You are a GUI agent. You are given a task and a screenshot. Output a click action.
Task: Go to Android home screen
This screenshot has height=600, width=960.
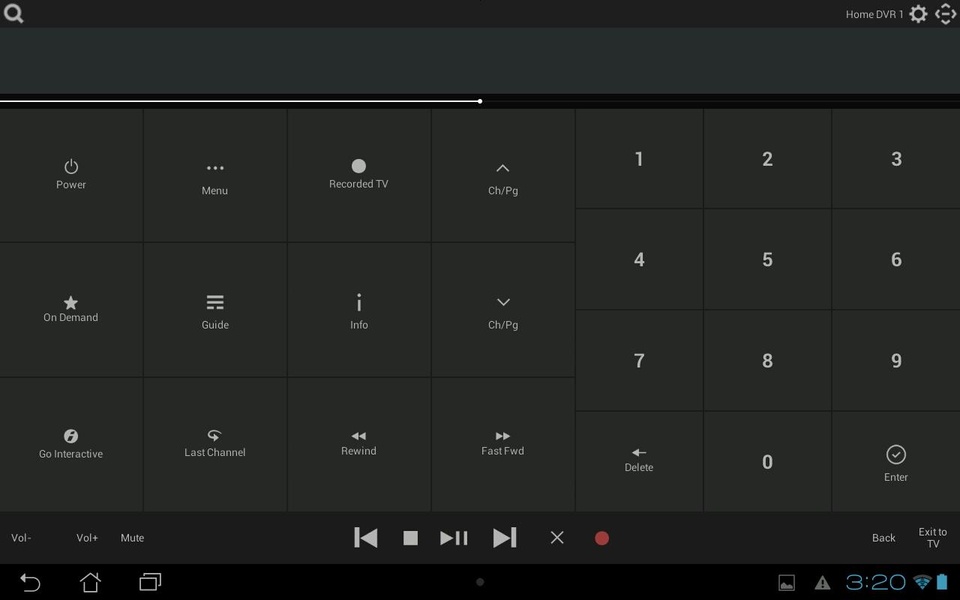tap(91, 582)
